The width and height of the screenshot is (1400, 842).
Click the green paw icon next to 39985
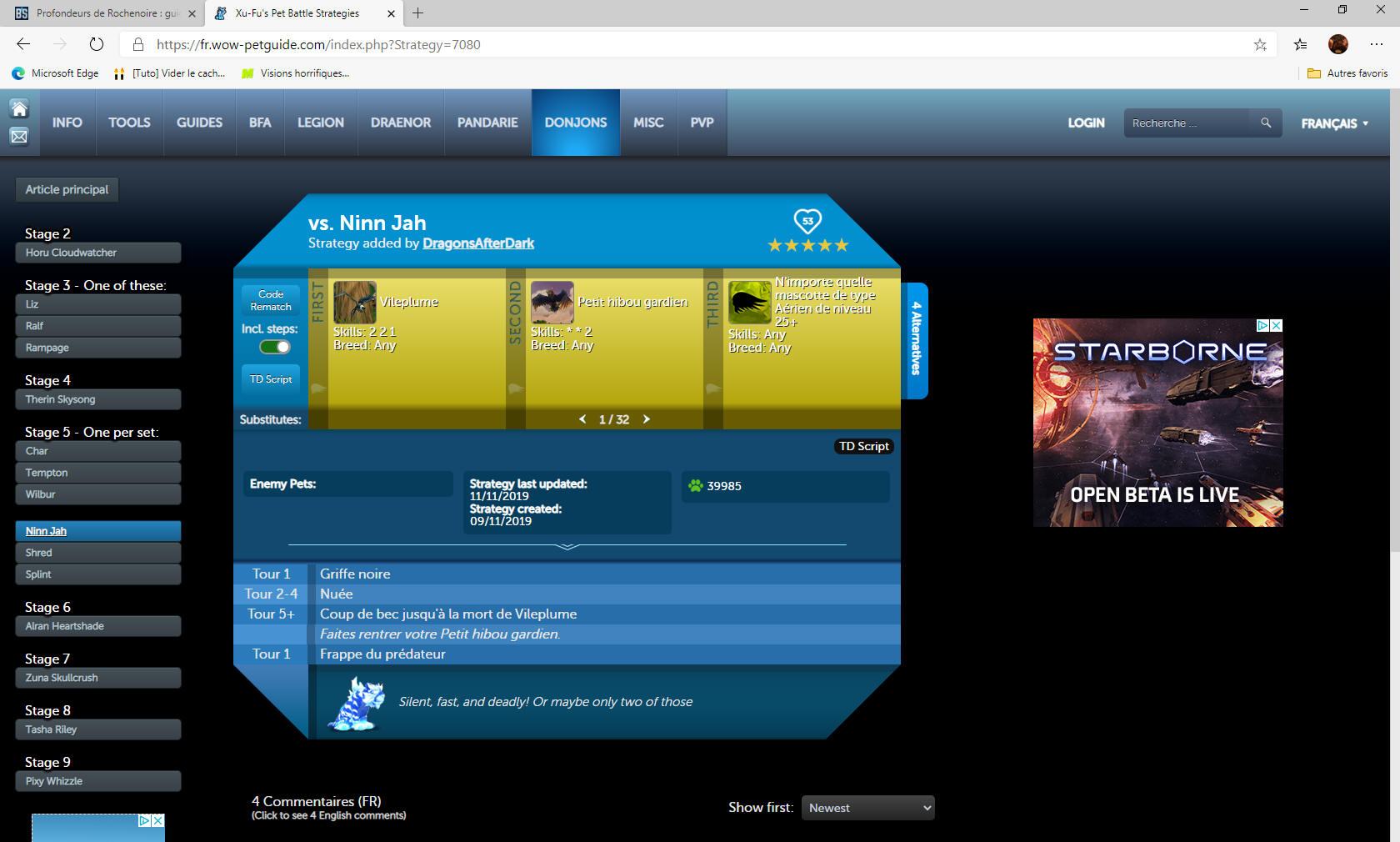[695, 485]
